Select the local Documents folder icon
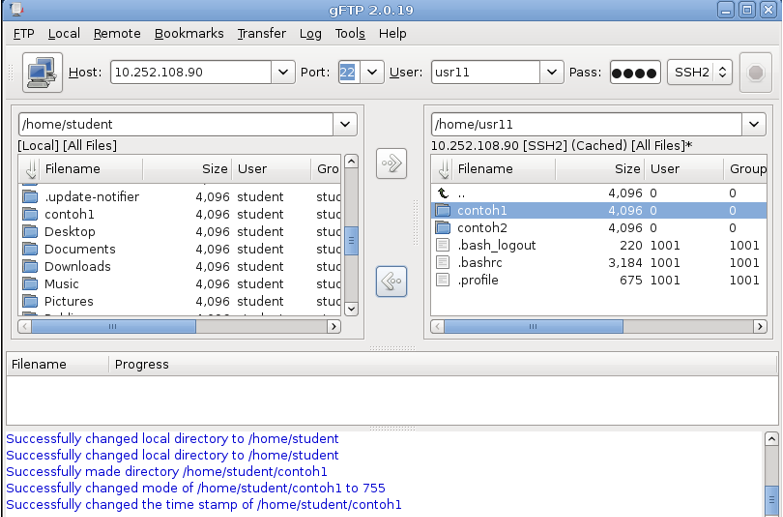783x517 pixels. 30,249
